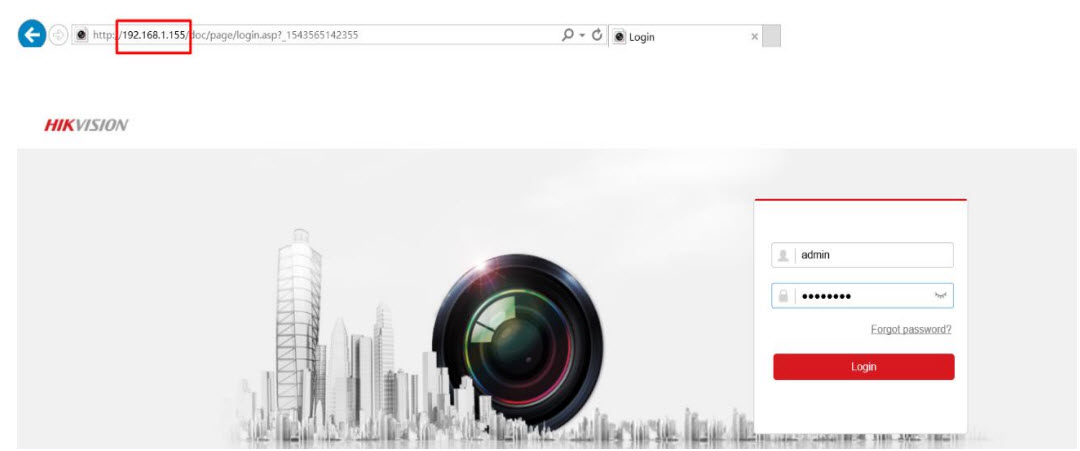Close the Login browser tab

754,37
